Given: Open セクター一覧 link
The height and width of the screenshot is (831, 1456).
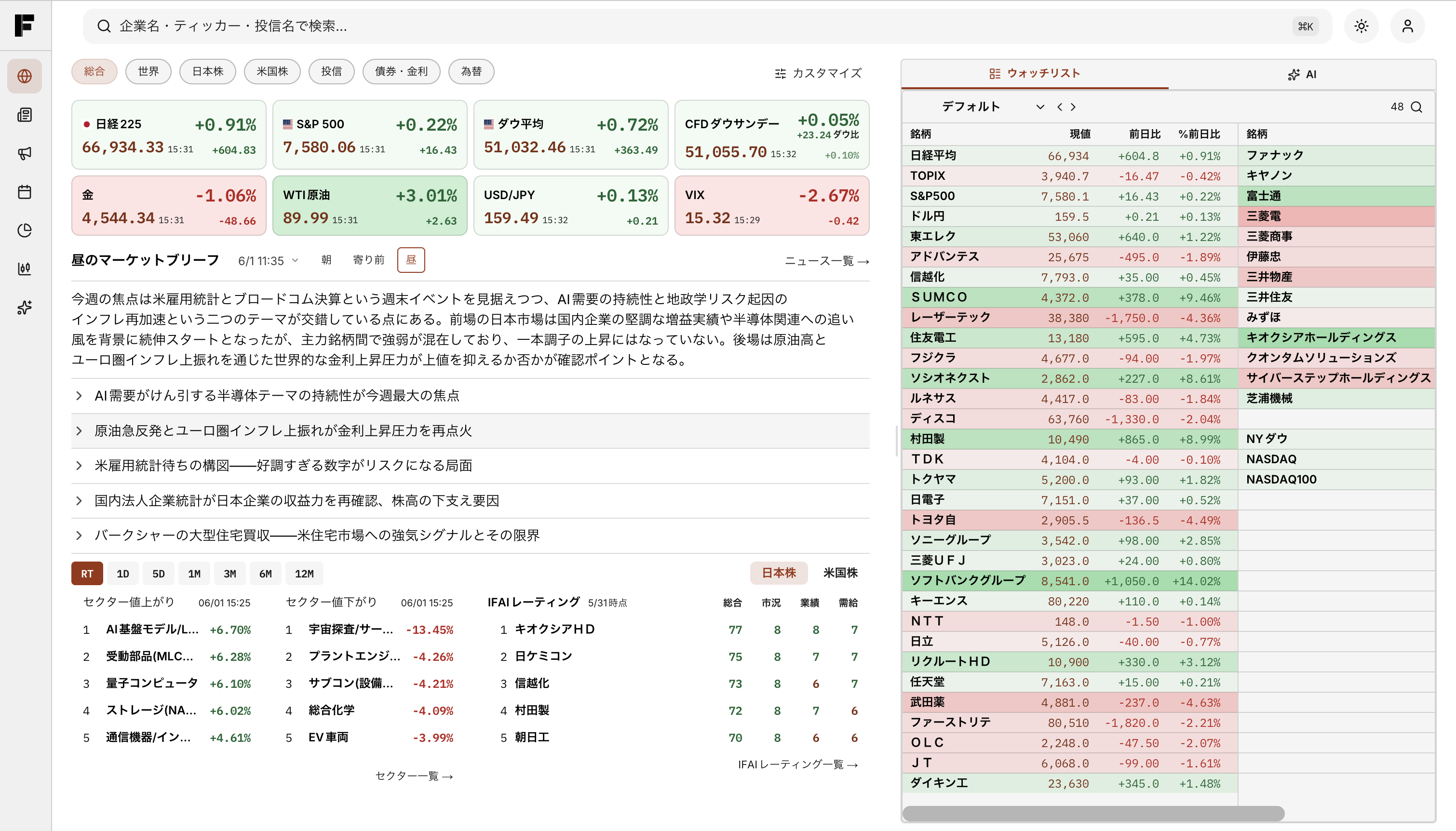Looking at the screenshot, I should pyautogui.click(x=414, y=776).
